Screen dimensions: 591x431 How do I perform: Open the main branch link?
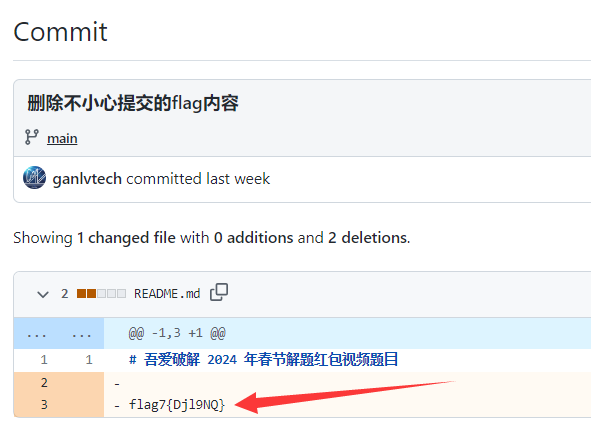[62, 138]
